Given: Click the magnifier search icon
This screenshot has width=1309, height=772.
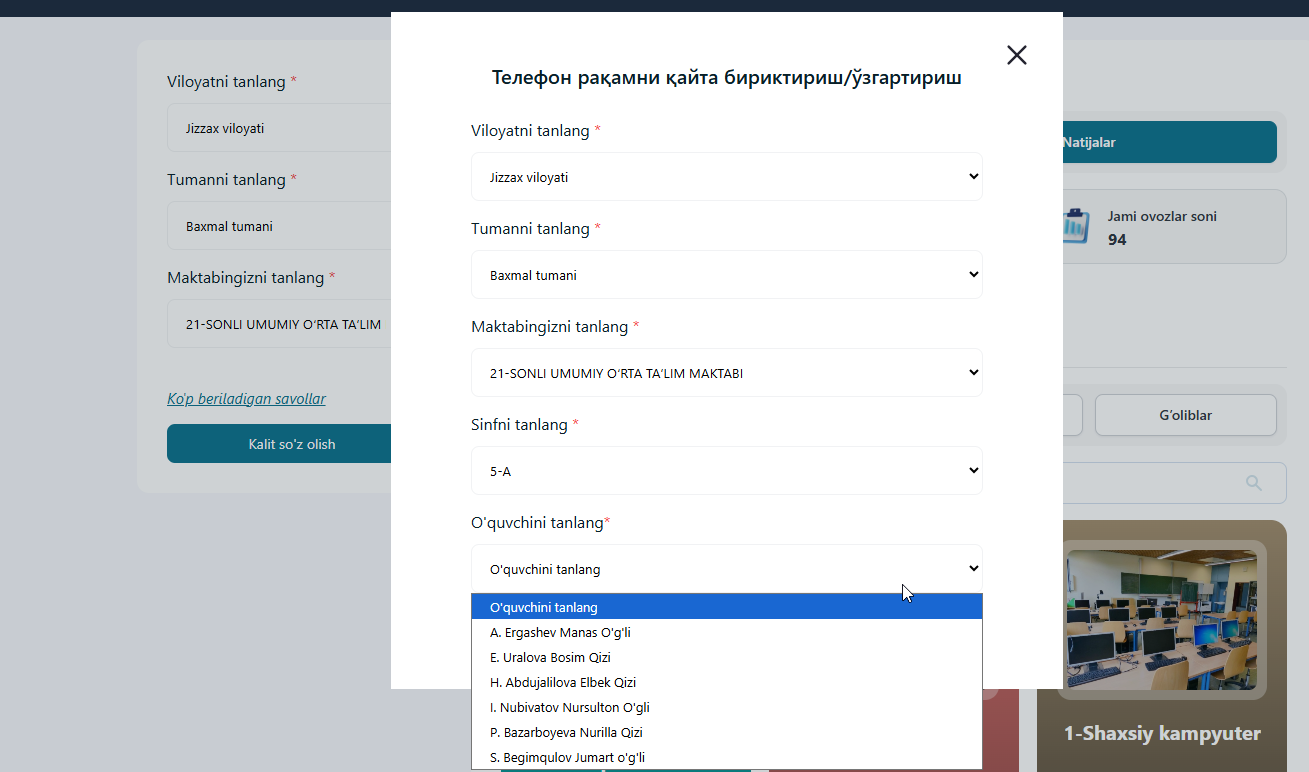Looking at the screenshot, I should (x=1254, y=483).
